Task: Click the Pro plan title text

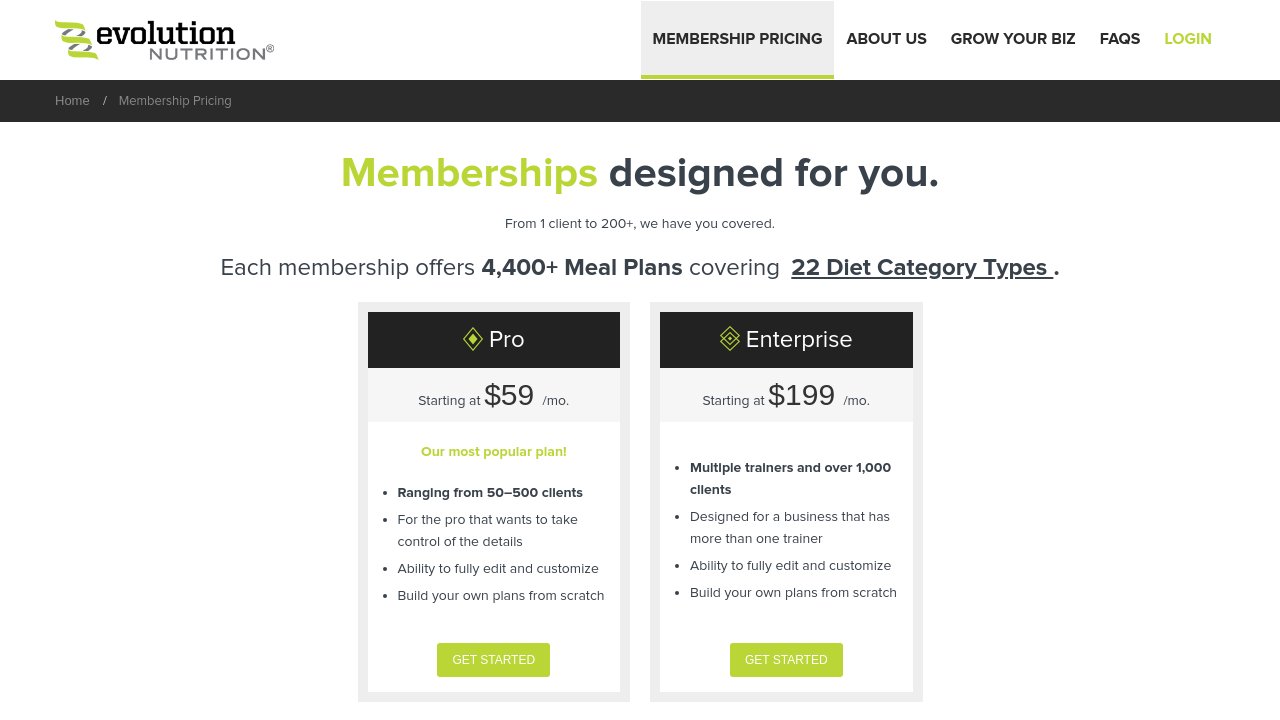Action: pyautogui.click(x=507, y=340)
